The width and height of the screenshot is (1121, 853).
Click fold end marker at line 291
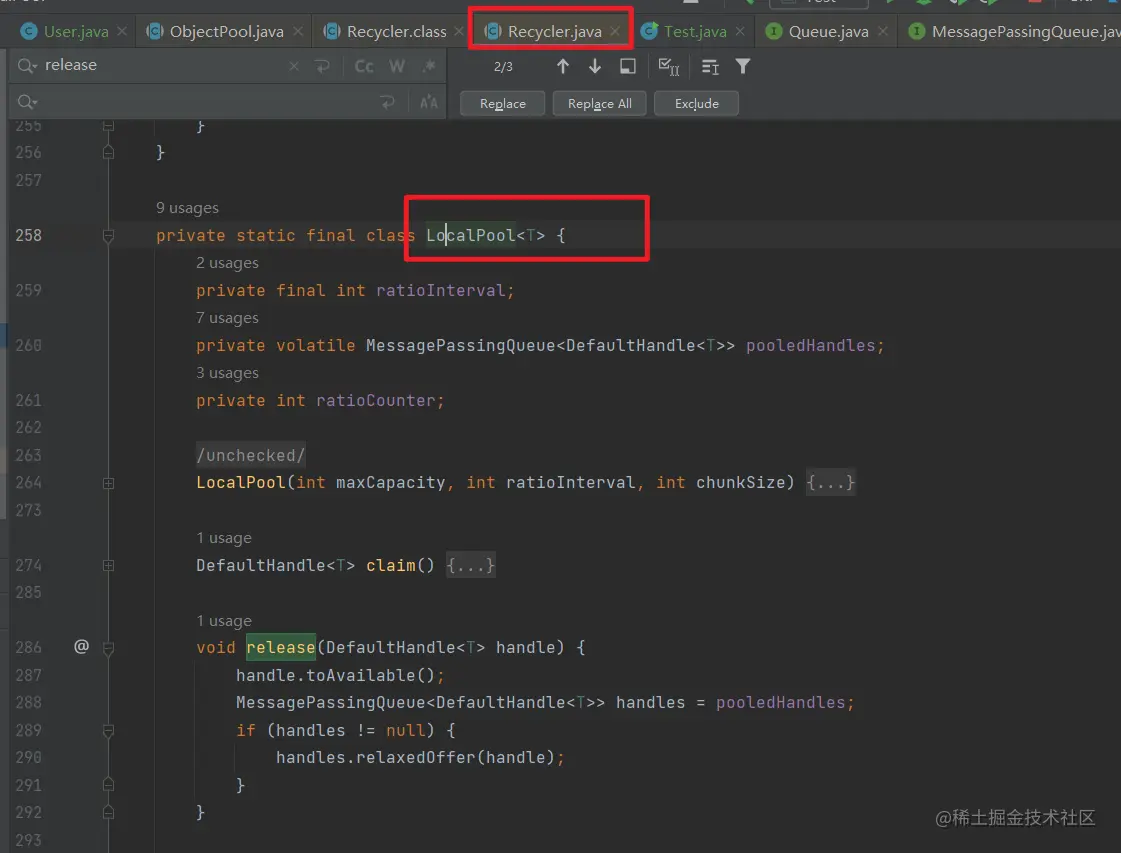tap(109, 784)
